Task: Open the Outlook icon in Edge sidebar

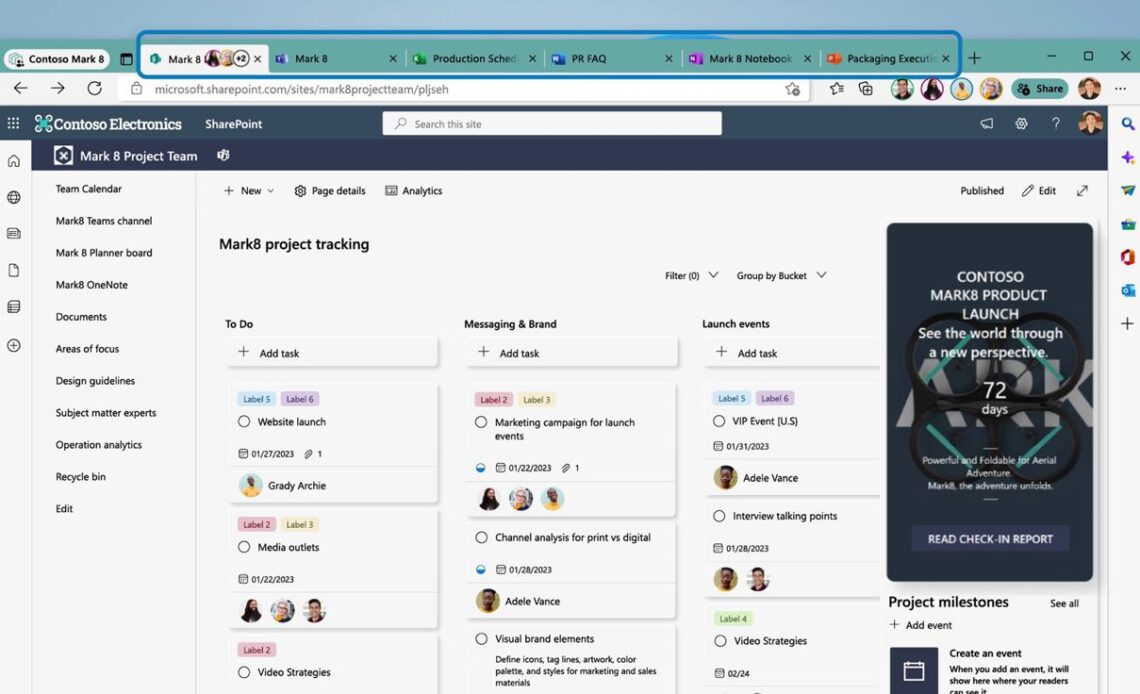Action: point(1127,290)
